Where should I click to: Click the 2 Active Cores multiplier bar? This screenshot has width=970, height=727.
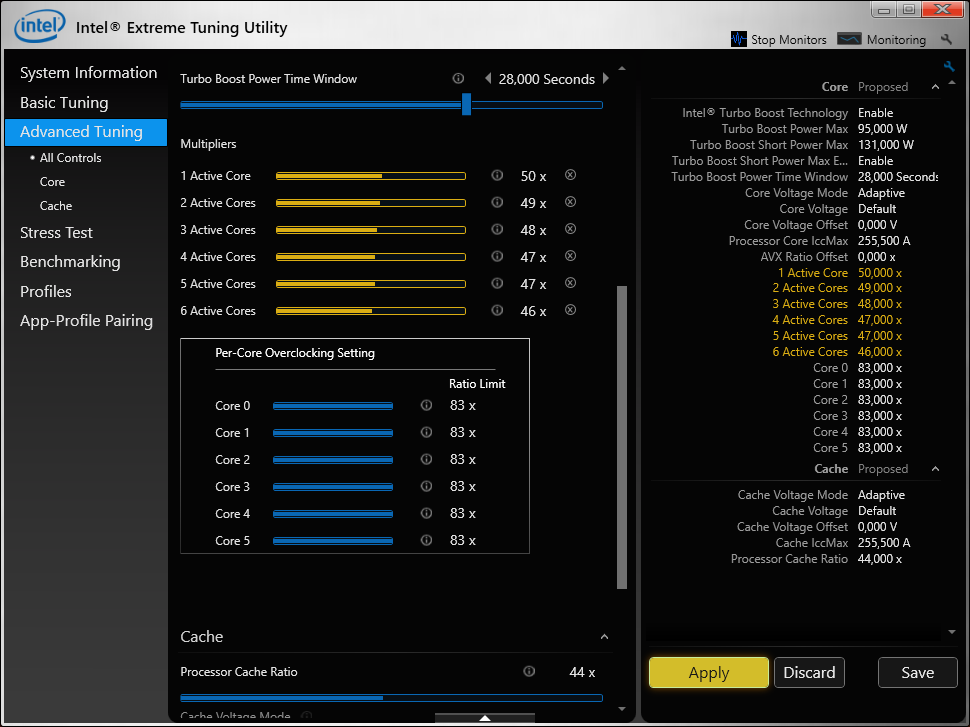point(371,203)
